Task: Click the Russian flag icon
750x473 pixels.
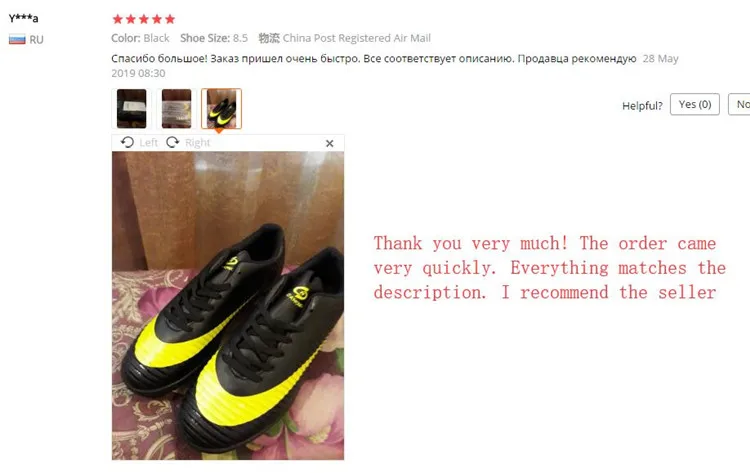Action: 17,39
